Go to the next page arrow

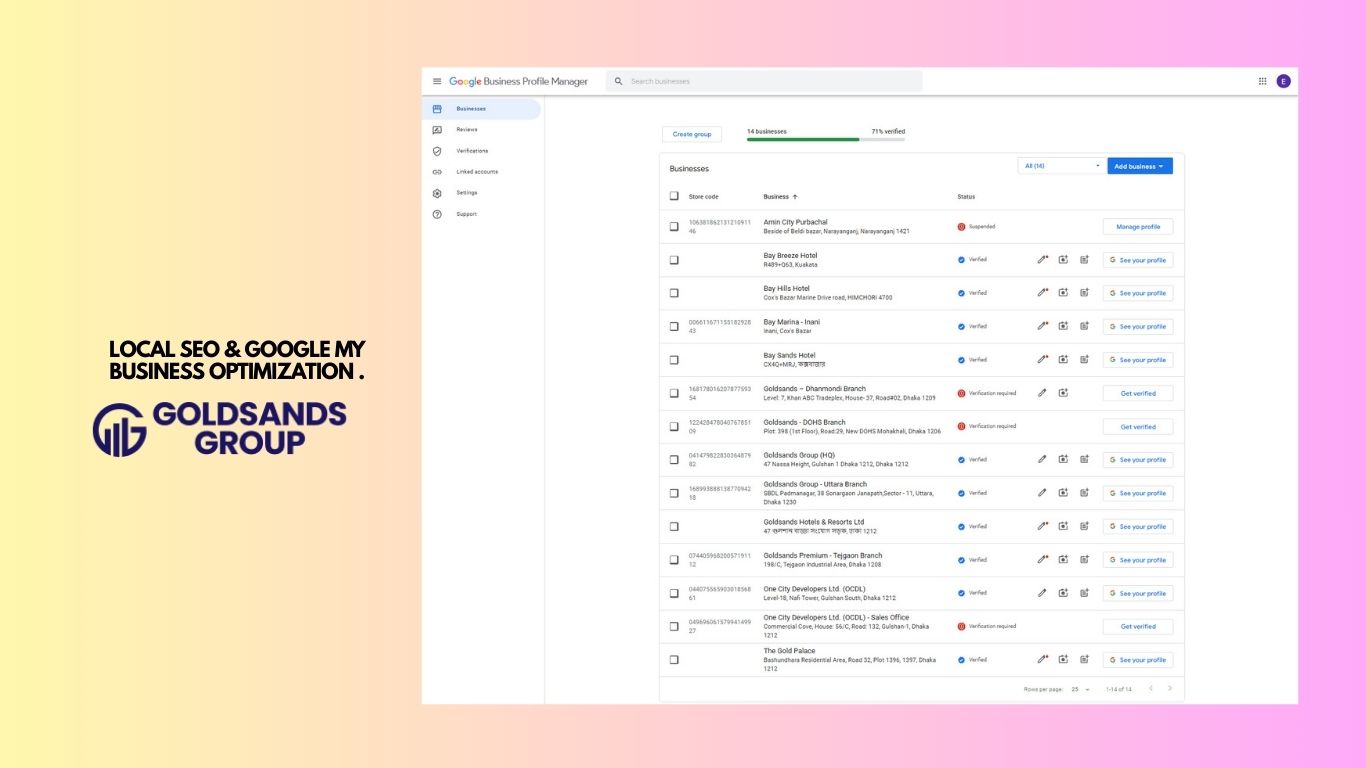tap(1170, 688)
